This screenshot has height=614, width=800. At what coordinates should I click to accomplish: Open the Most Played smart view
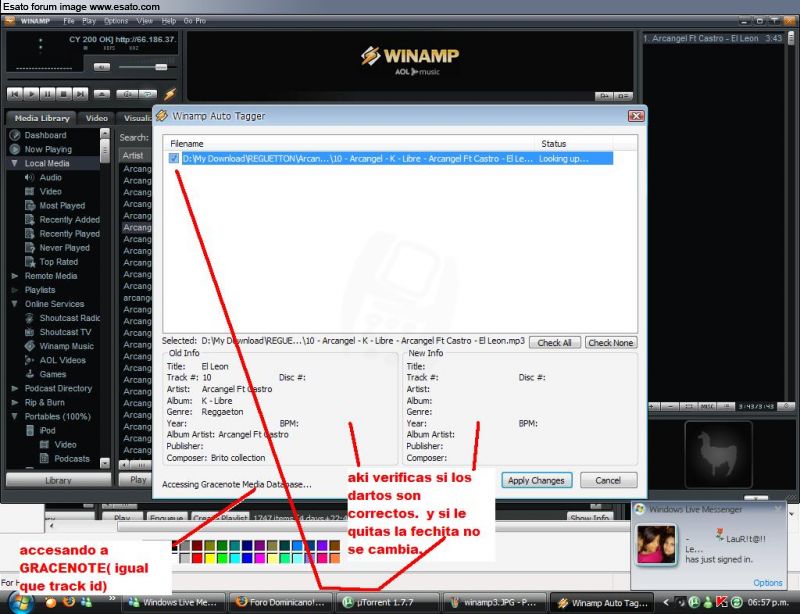coord(62,206)
